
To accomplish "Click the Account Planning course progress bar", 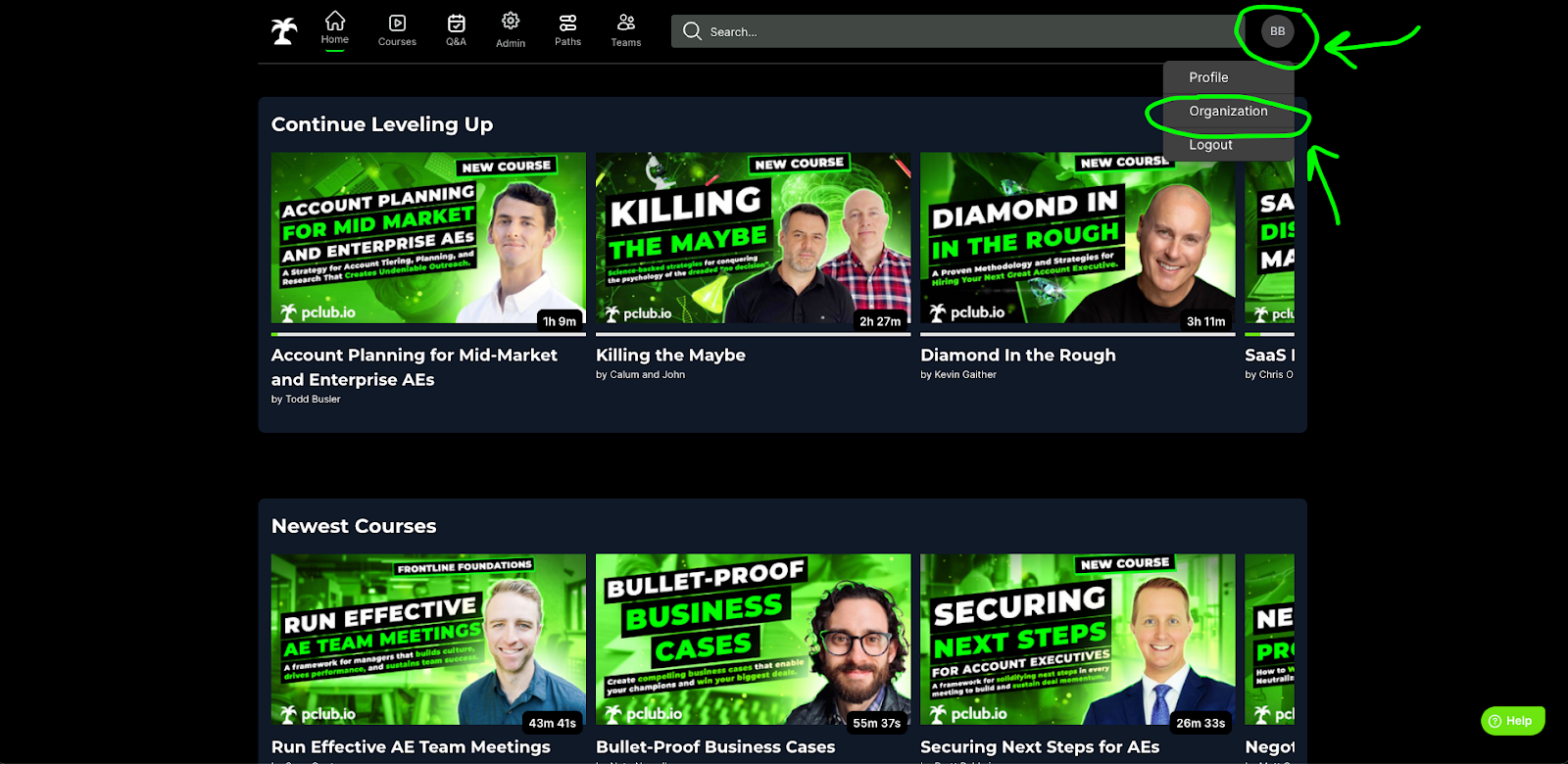I will tap(428, 334).
